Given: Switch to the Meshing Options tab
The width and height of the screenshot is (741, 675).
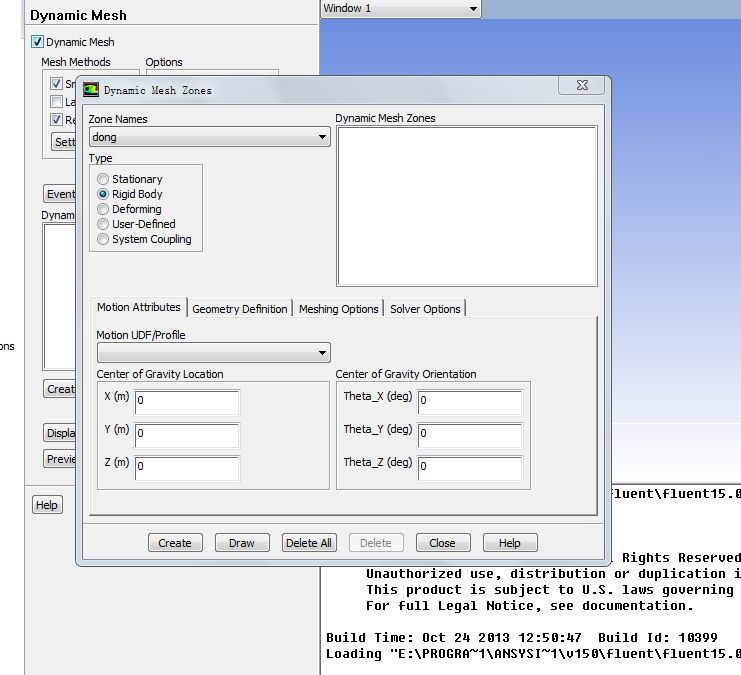Looking at the screenshot, I should pos(338,309).
